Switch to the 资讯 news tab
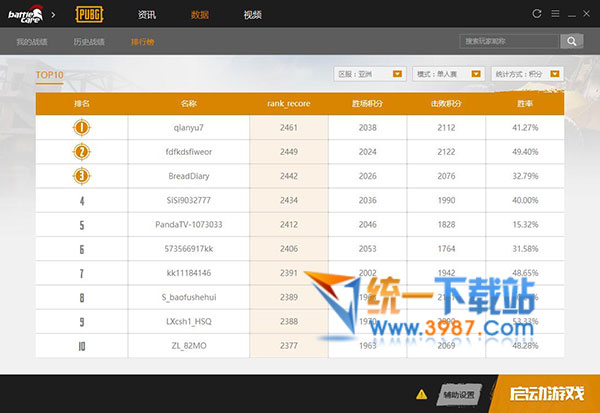Viewport: 600px width, 413px height. point(147,15)
